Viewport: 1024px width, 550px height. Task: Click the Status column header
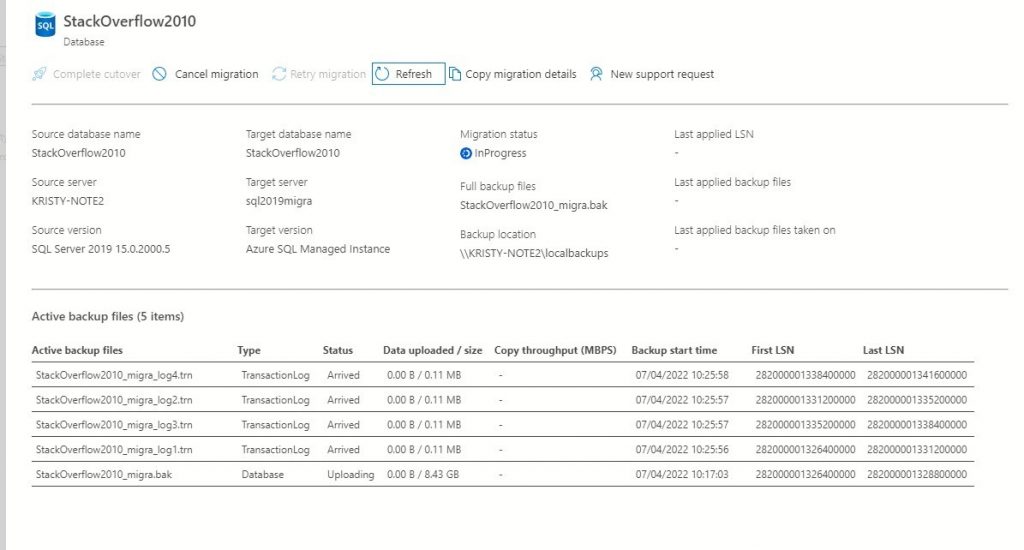338,350
